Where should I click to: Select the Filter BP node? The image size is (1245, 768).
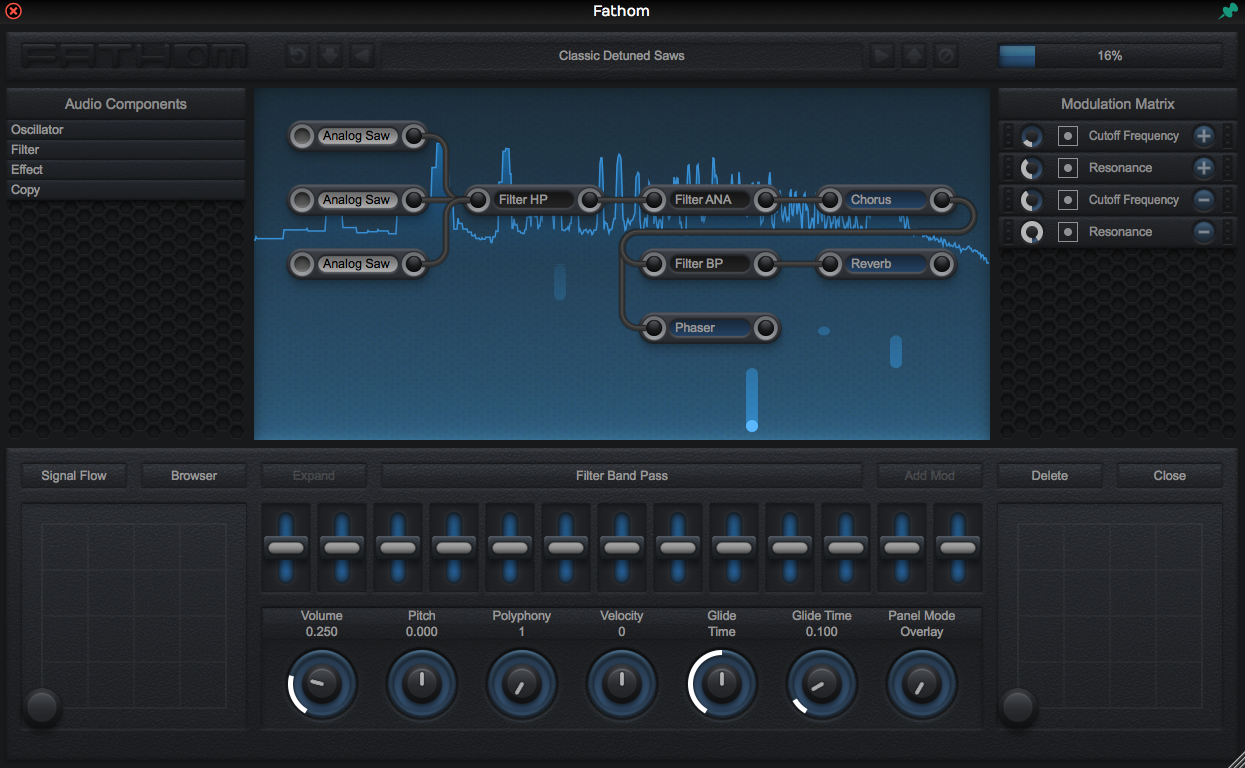[x=711, y=264]
